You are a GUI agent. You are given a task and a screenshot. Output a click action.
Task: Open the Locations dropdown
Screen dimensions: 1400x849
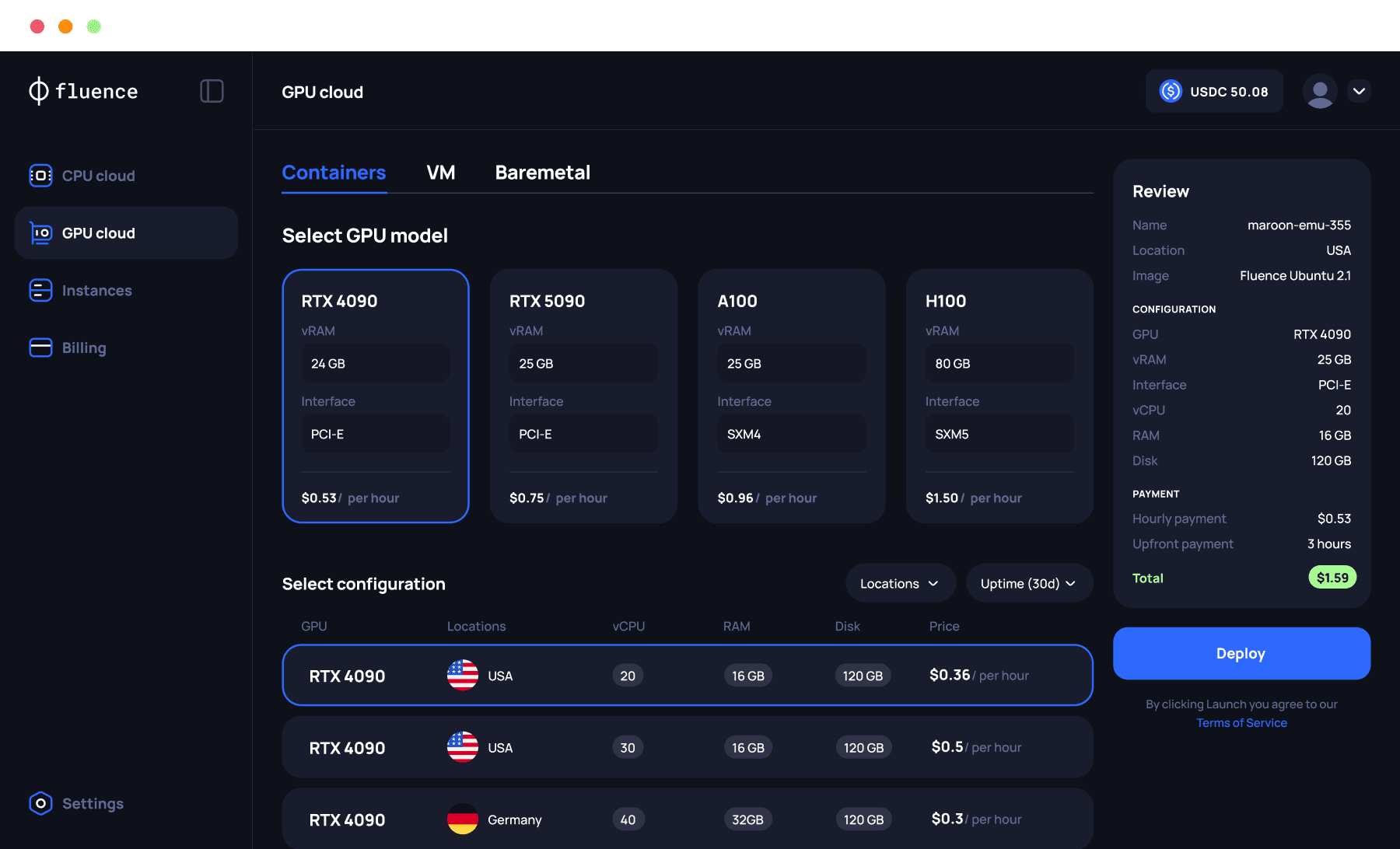click(900, 583)
